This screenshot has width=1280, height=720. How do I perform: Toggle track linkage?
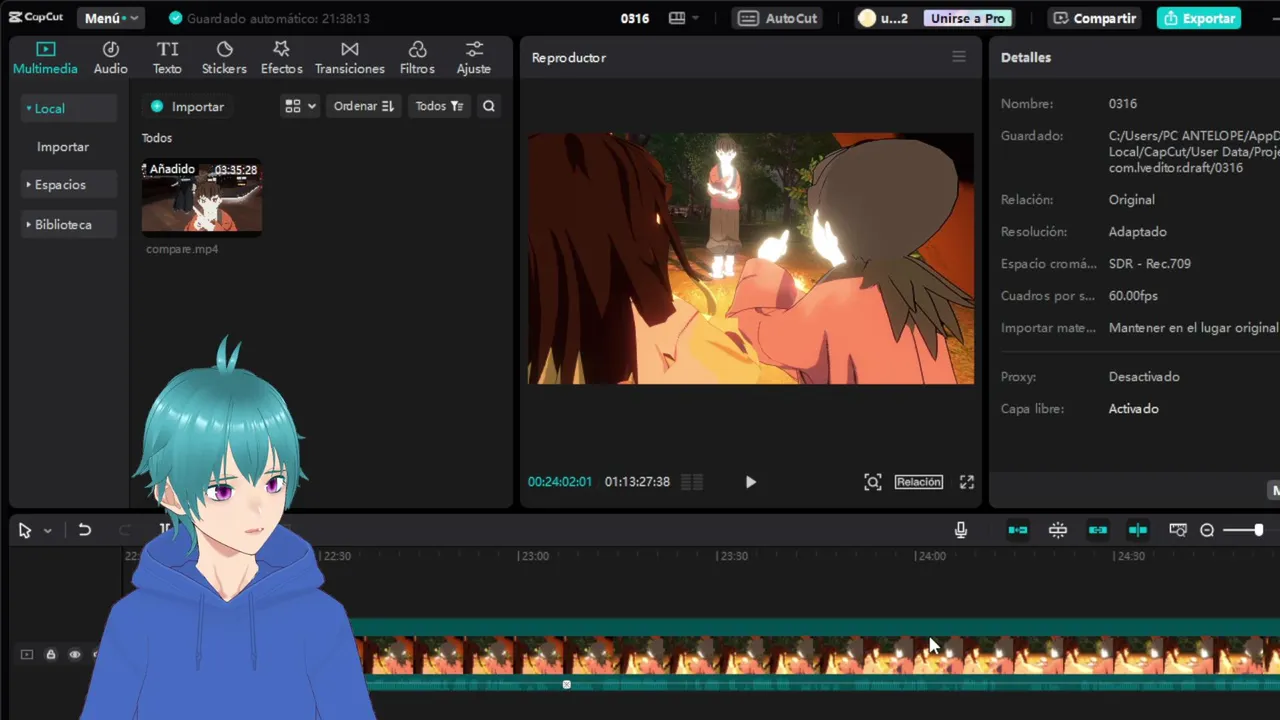click(1098, 530)
